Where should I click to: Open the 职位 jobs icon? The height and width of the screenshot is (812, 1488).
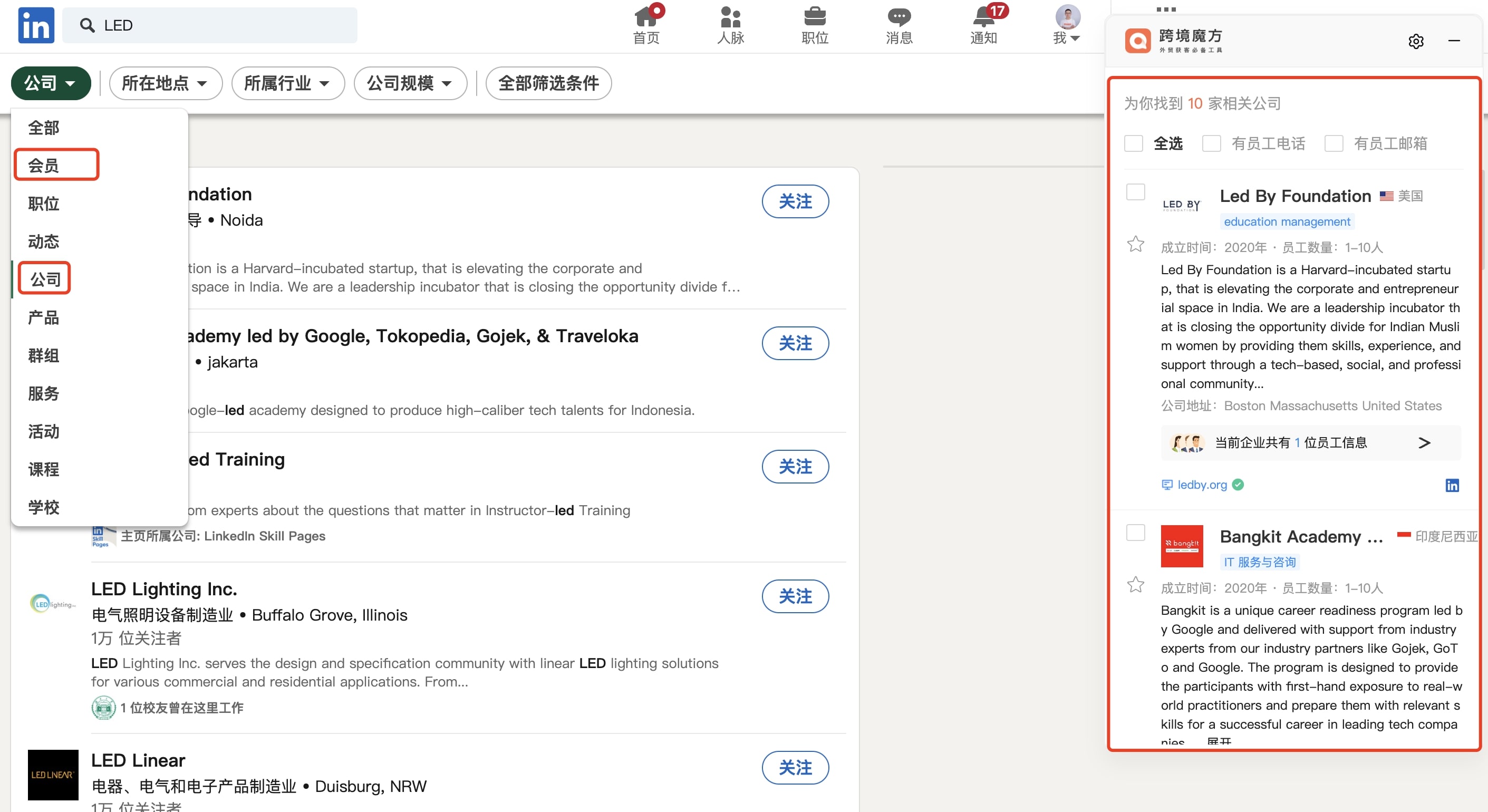(x=815, y=25)
